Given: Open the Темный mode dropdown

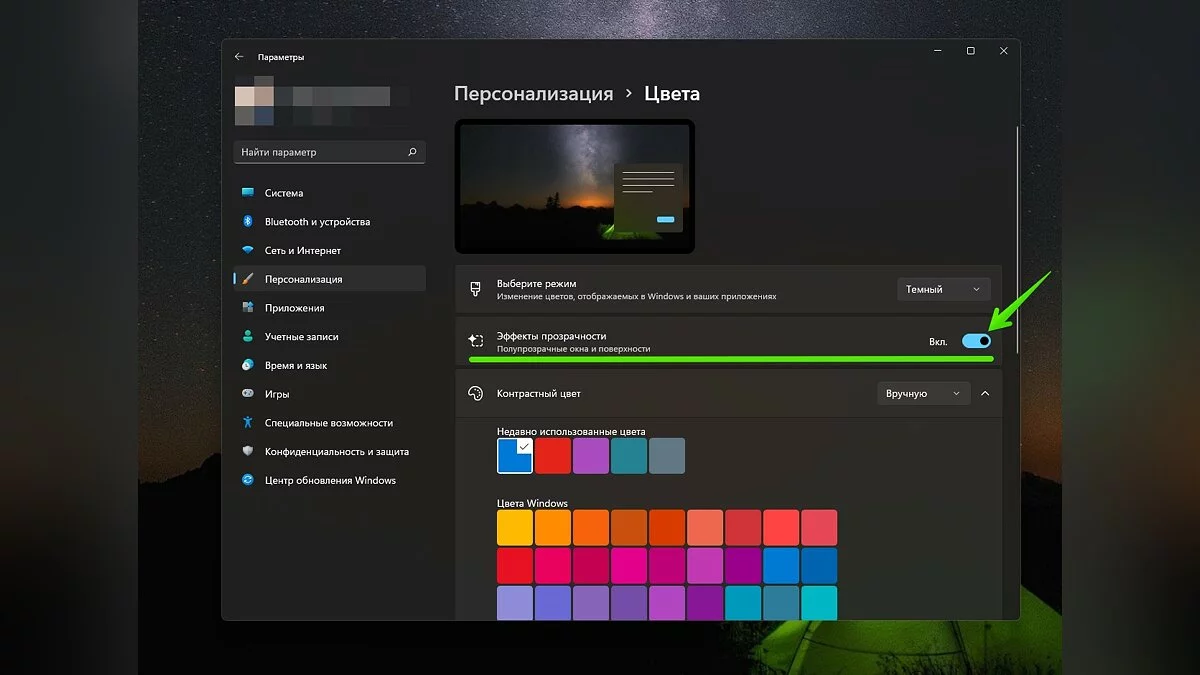Looking at the screenshot, I should (x=943, y=289).
